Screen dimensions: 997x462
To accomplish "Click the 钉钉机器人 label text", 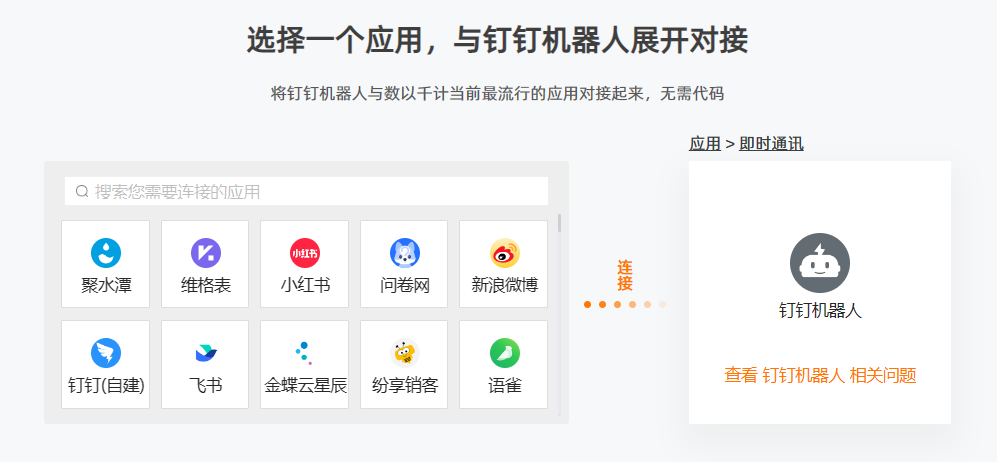I will (820, 311).
